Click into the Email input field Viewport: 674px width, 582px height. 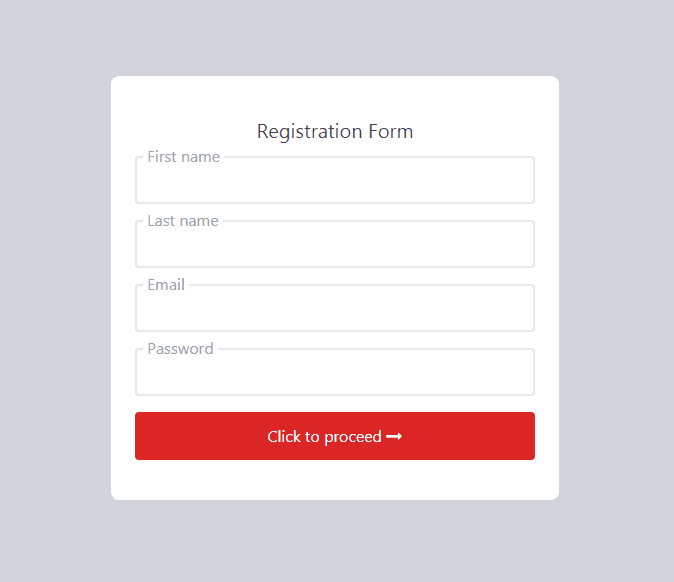(335, 311)
